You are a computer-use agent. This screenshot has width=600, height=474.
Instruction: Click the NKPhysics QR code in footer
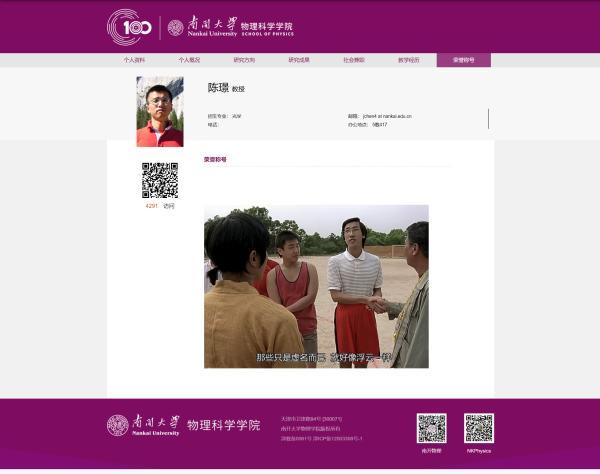(479, 428)
